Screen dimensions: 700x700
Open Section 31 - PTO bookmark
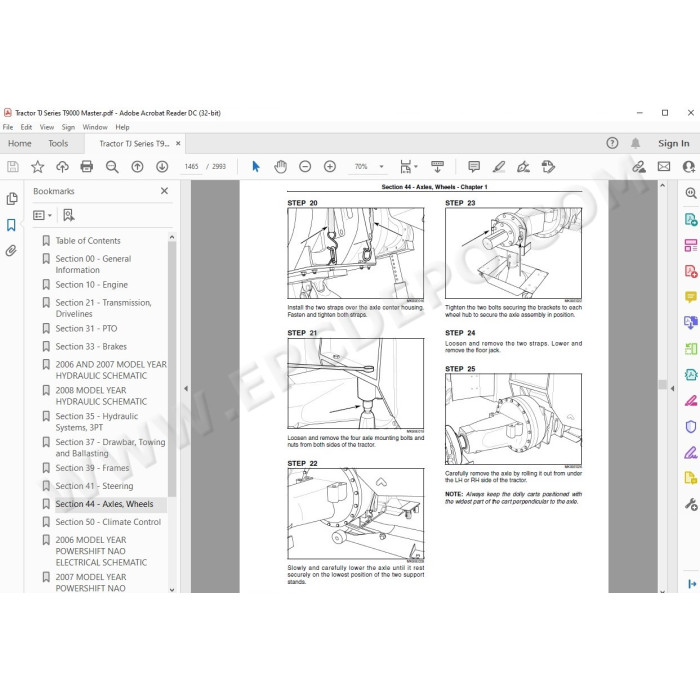86,328
